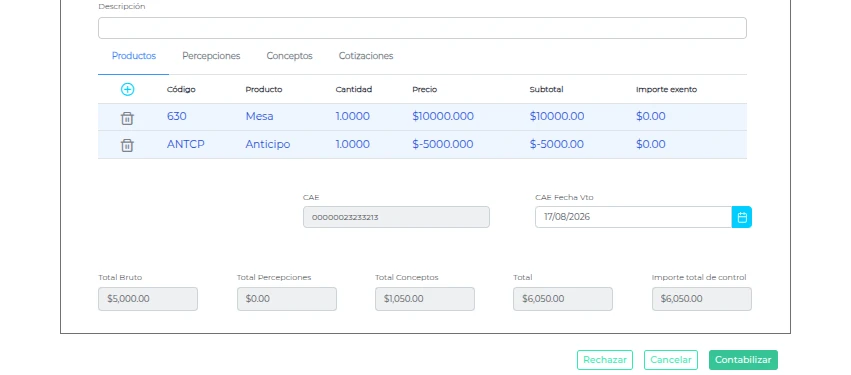Click the price $10000.000
Screen dimensions: 851x375
pyautogui.click(x=443, y=117)
